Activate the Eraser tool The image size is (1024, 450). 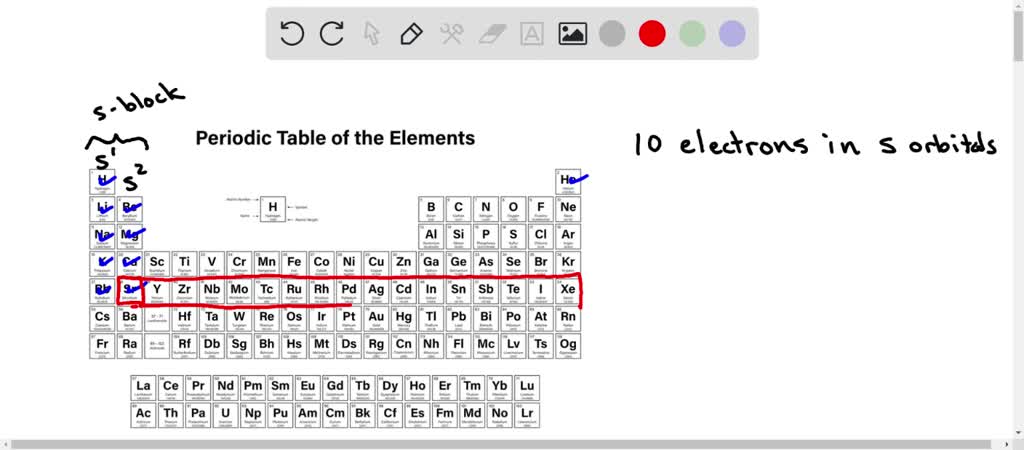[492, 34]
